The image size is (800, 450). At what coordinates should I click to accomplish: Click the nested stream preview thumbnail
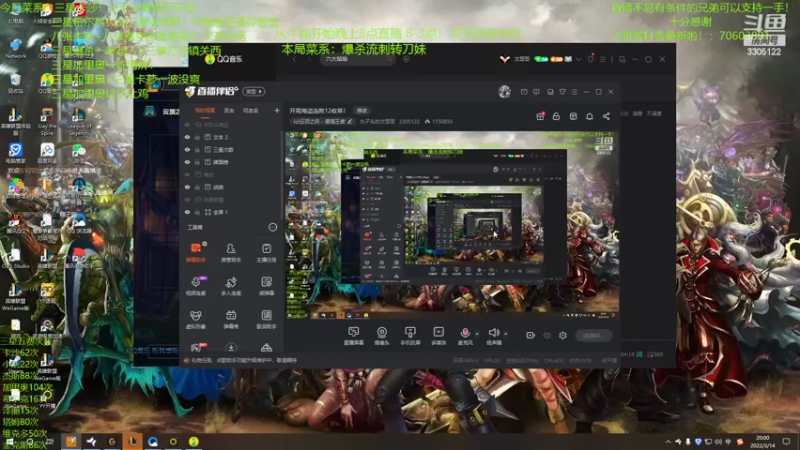coord(452,225)
